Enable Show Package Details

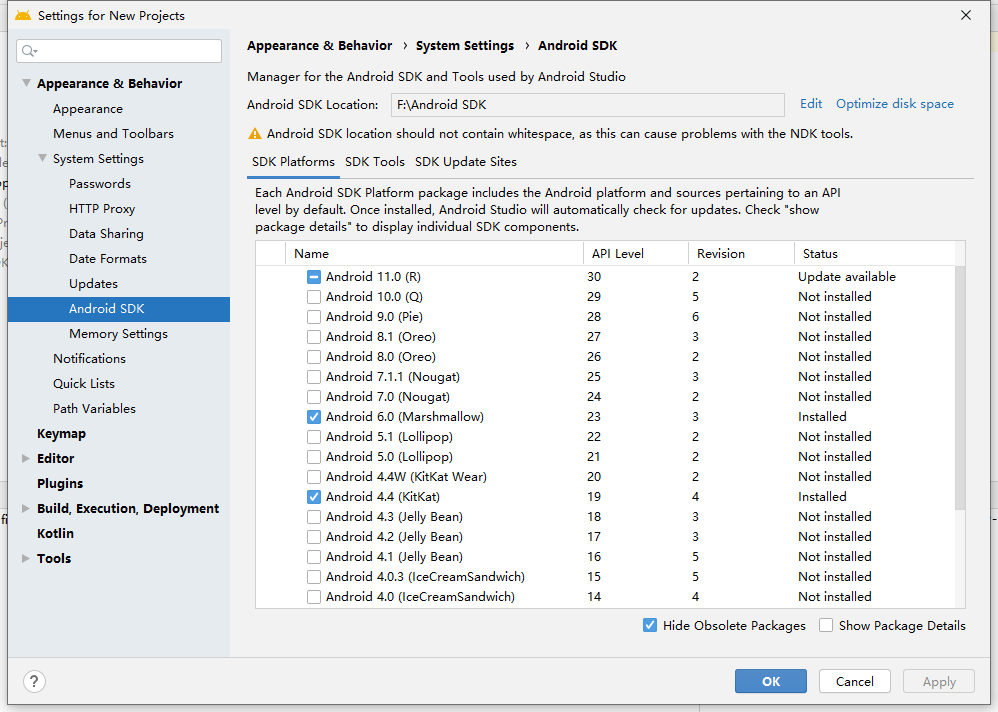coord(825,625)
